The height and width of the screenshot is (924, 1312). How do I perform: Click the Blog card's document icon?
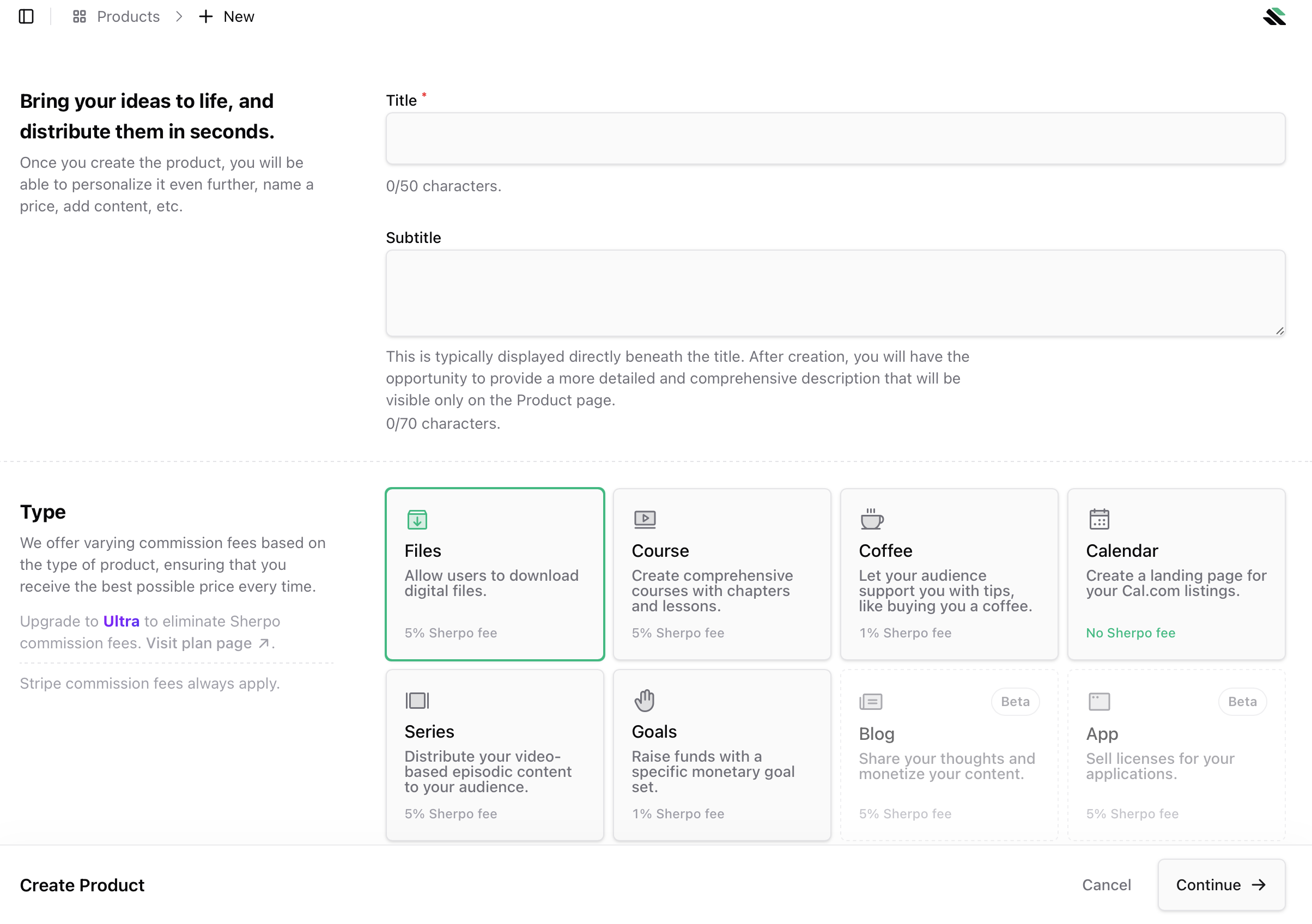coord(871,701)
